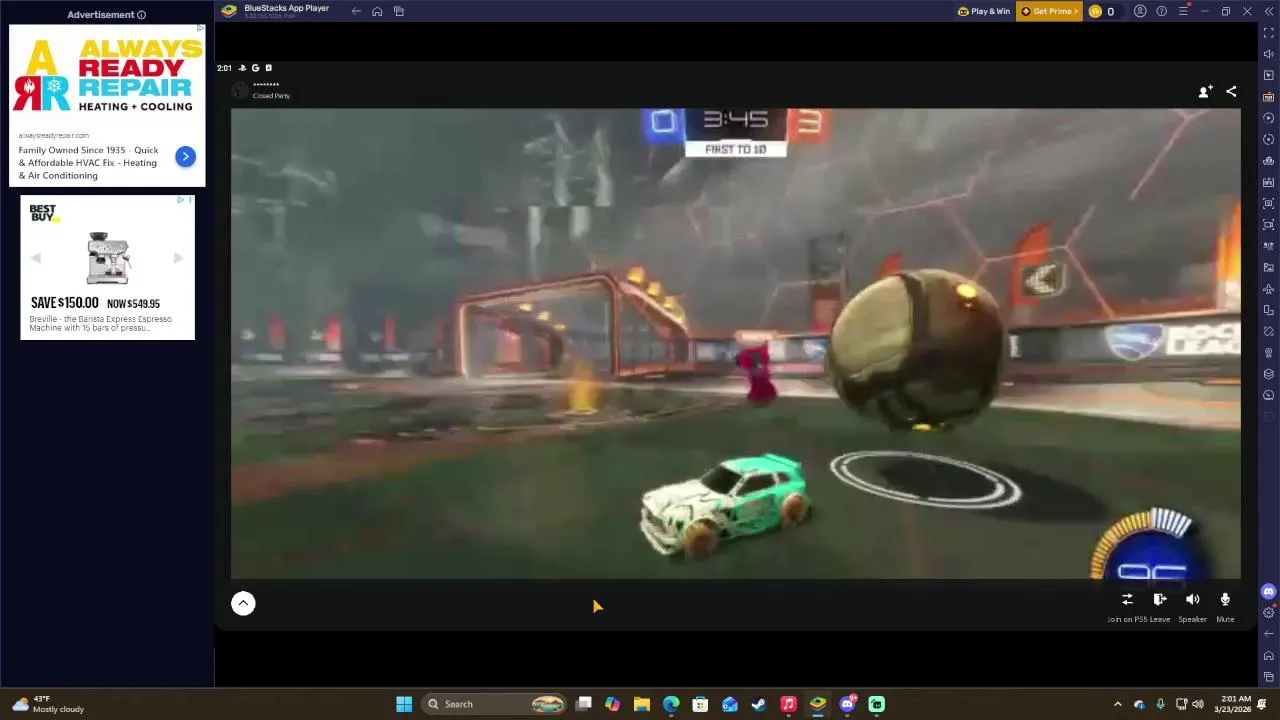Click the volume icon in BlueStacks side toolbar
1280x720 pixels.
1269,54
